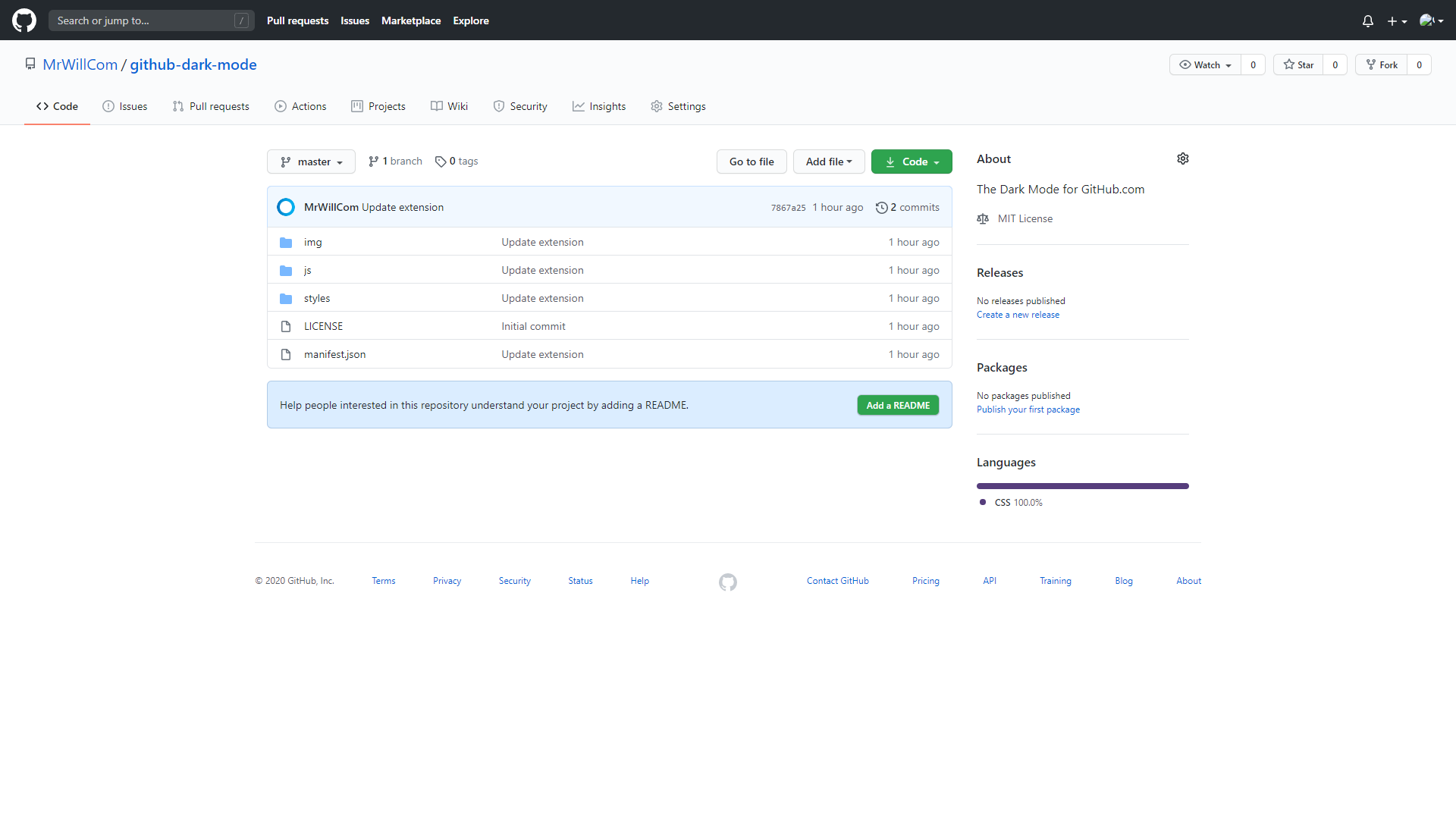The height and width of the screenshot is (819, 1456).
Task: Click the Star icon to star repository
Action: [1305, 64]
